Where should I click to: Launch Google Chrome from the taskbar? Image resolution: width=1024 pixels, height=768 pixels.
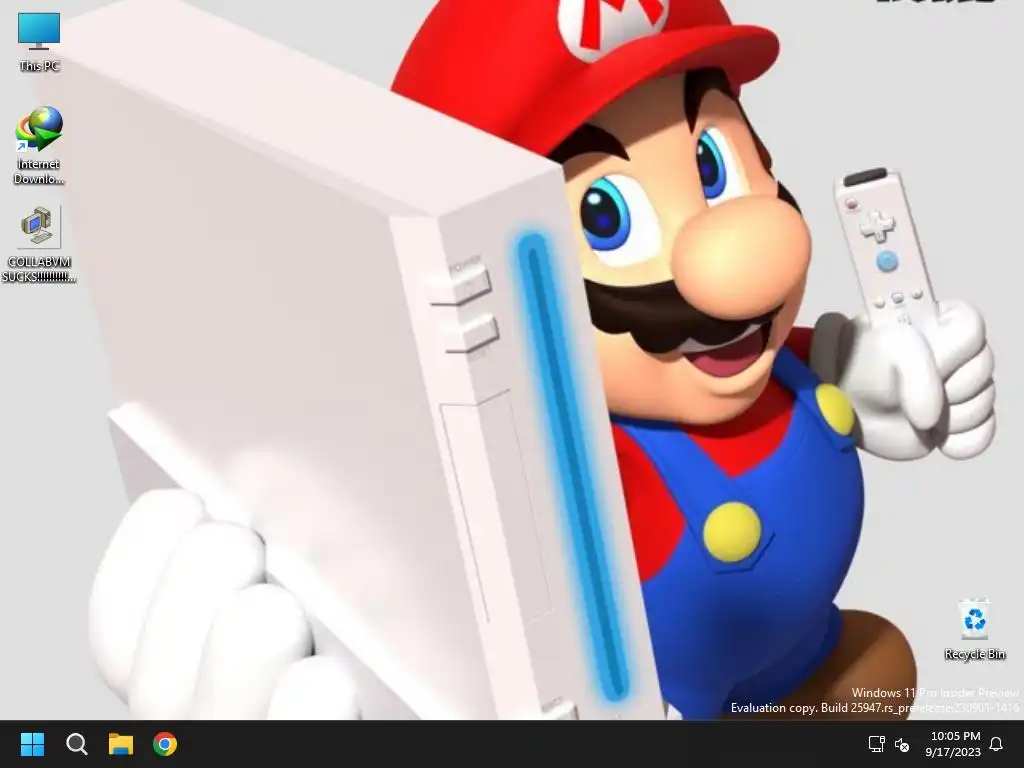point(165,744)
